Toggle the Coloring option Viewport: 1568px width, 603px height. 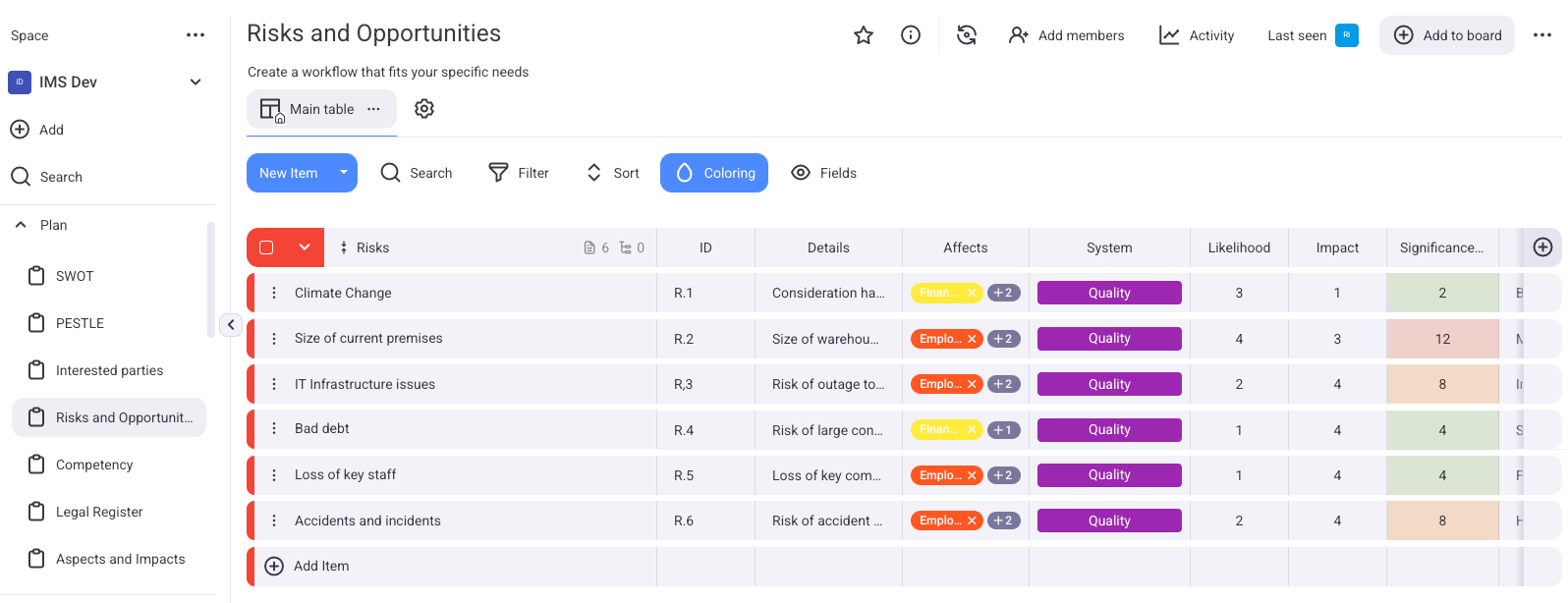pyautogui.click(x=714, y=173)
